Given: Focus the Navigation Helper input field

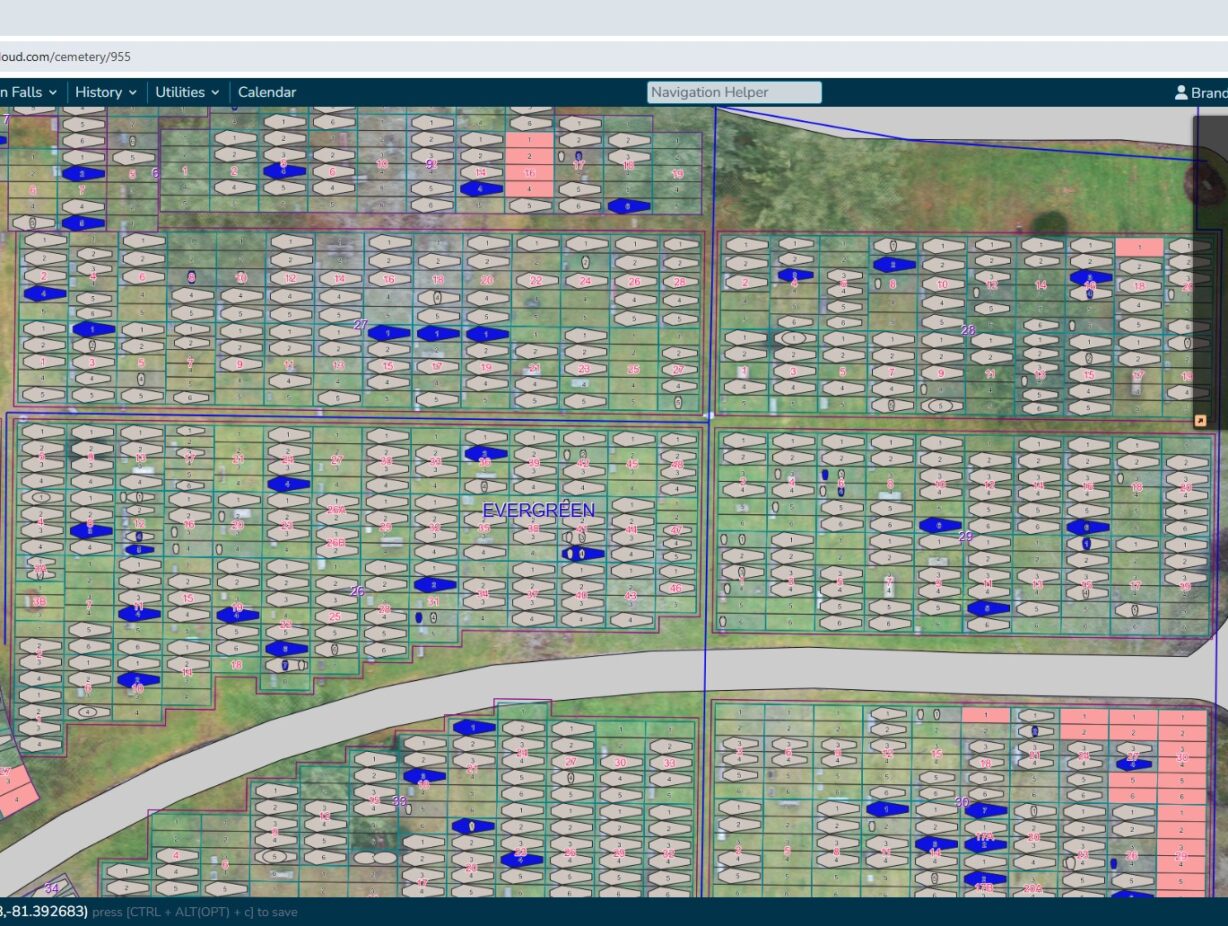Looking at the screenshot, I should [734, 92].
